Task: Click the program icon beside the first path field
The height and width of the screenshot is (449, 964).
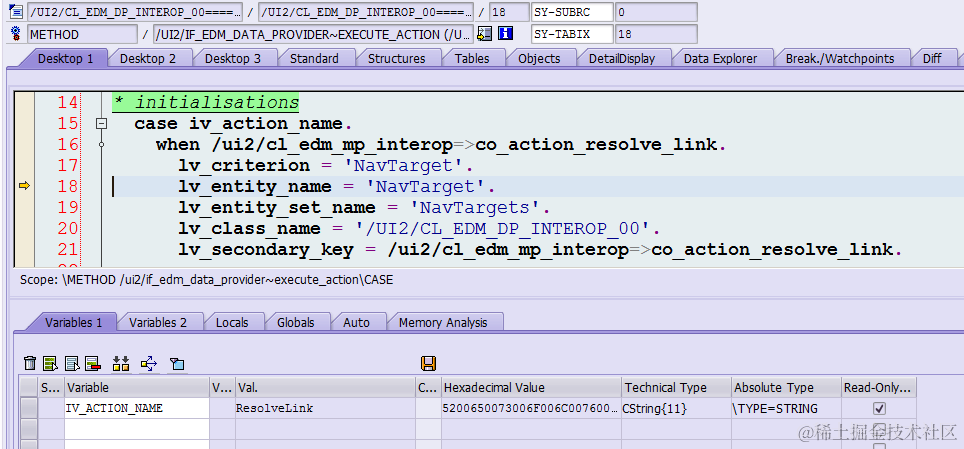Action: [15, 11]
